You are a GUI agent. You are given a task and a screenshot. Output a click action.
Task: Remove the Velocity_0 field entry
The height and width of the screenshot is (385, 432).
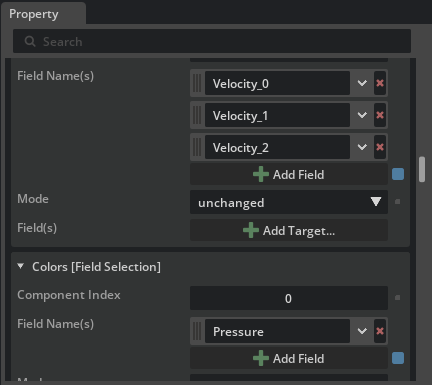point(380,83)
